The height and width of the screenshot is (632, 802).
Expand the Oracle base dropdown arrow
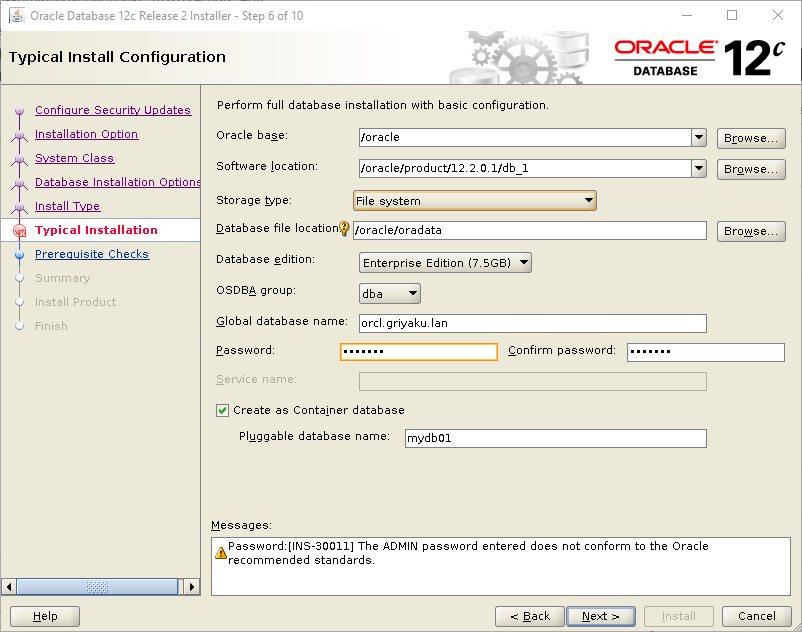(699, 137)
